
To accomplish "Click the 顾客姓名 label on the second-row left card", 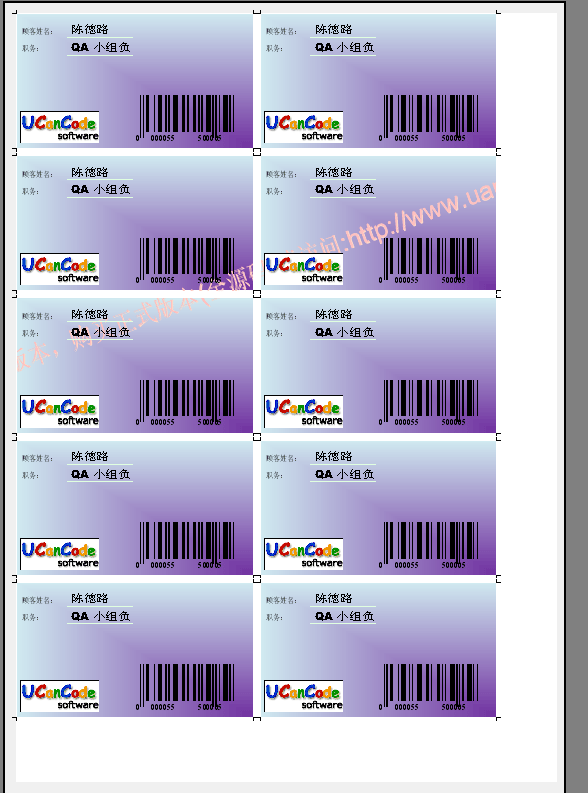I will tap(37, 174).
